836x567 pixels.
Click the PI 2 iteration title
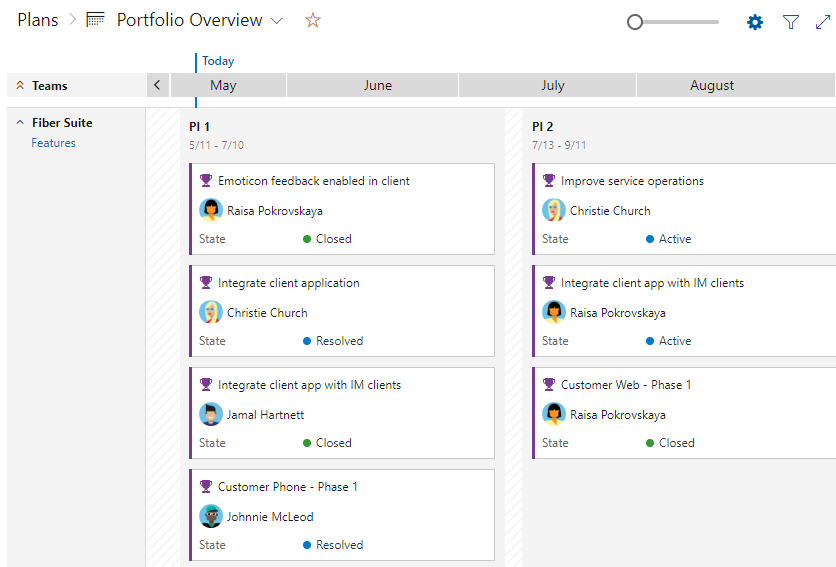pyautogui.click(x=542, y=126)
